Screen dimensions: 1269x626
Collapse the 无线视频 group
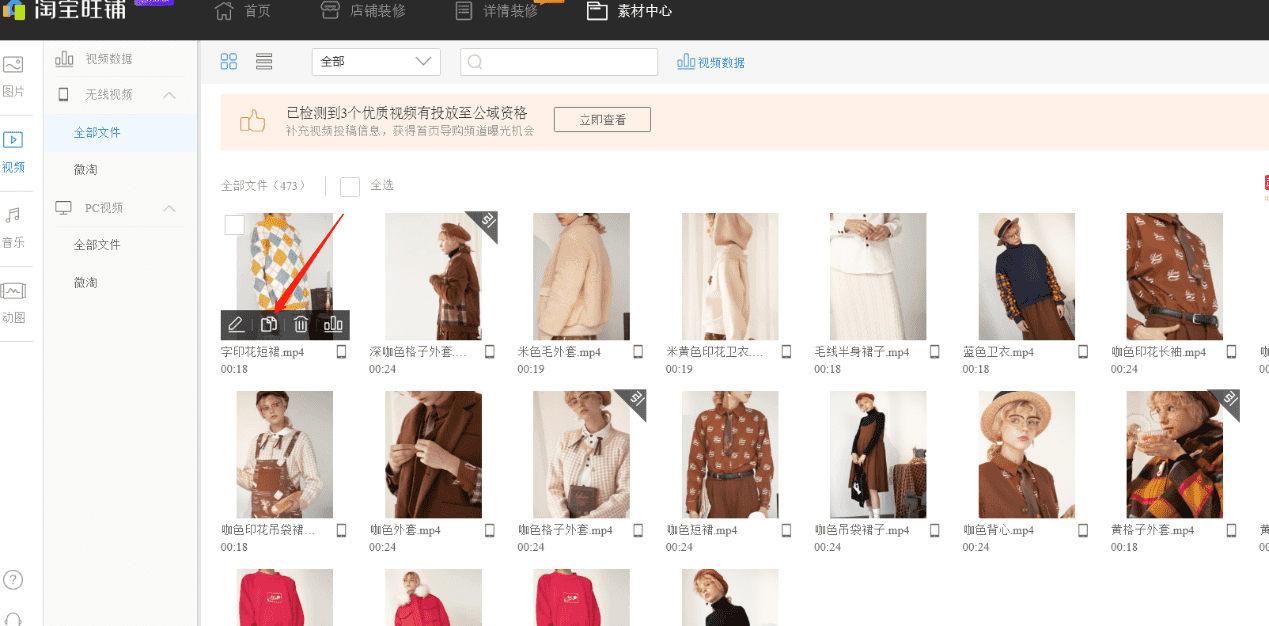(169, 95)
